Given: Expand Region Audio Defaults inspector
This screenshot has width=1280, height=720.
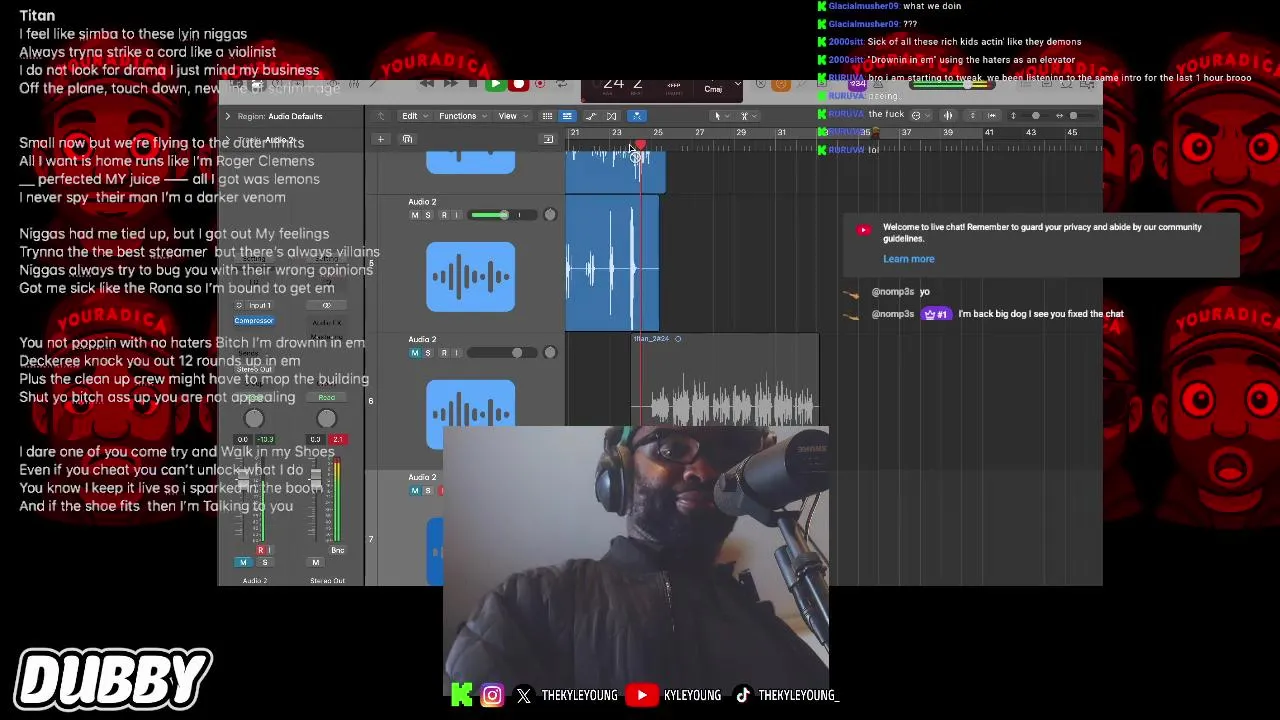Looking at the screenshot, I should (227, 116).
